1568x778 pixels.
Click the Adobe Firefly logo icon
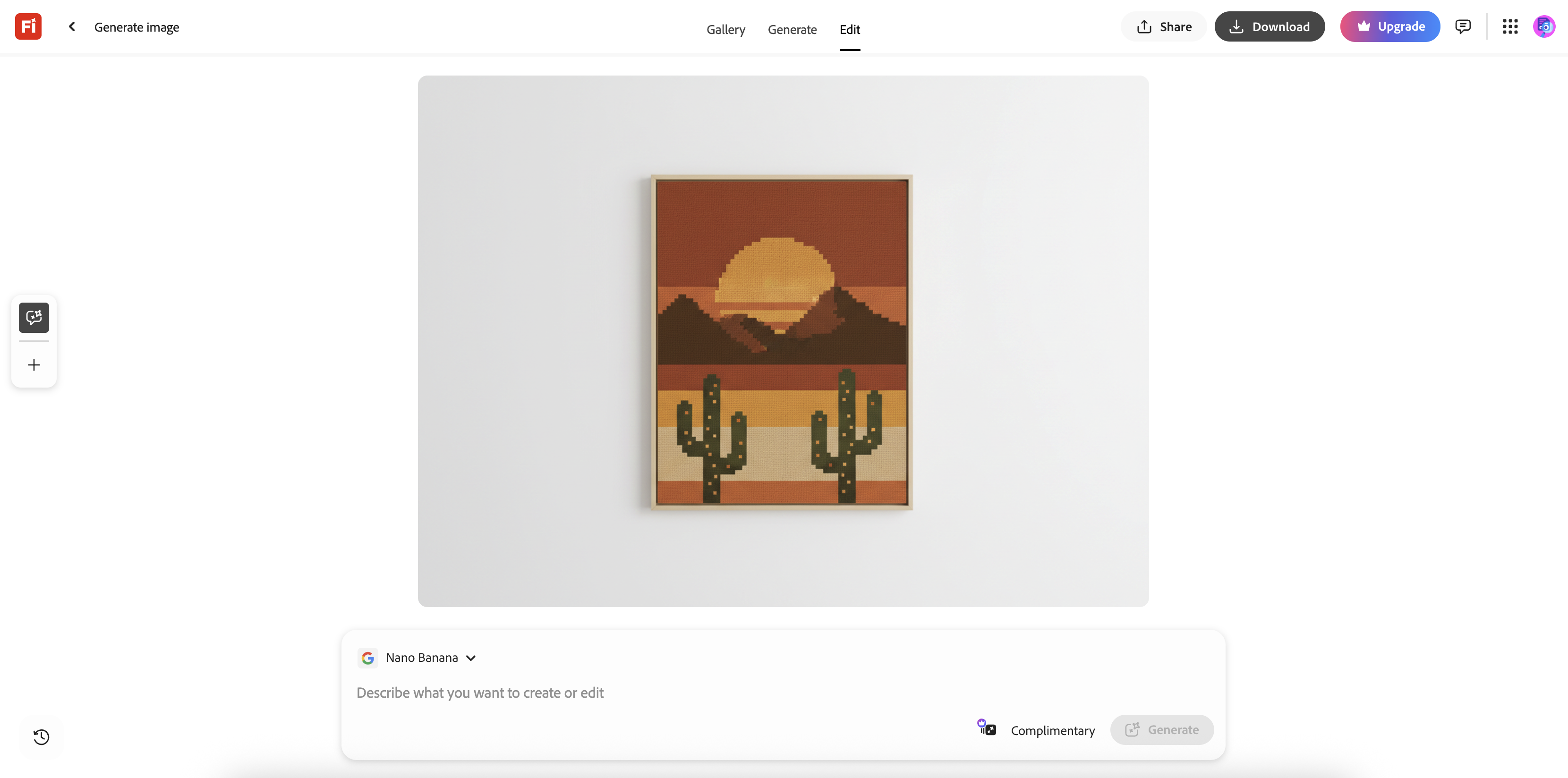pos(28,27)
